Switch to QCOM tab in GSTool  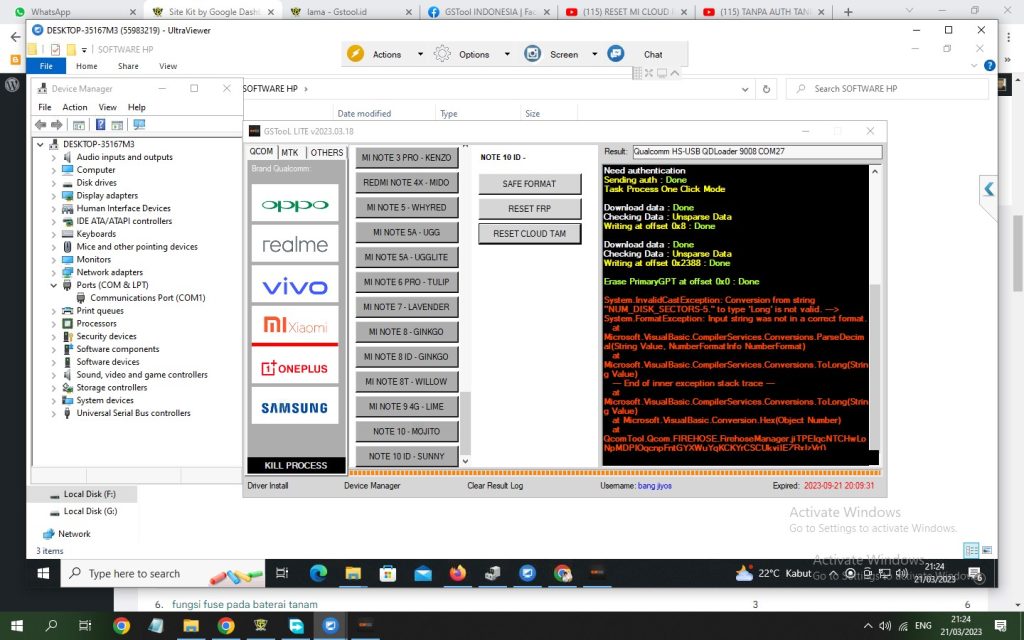pos(261,151)
